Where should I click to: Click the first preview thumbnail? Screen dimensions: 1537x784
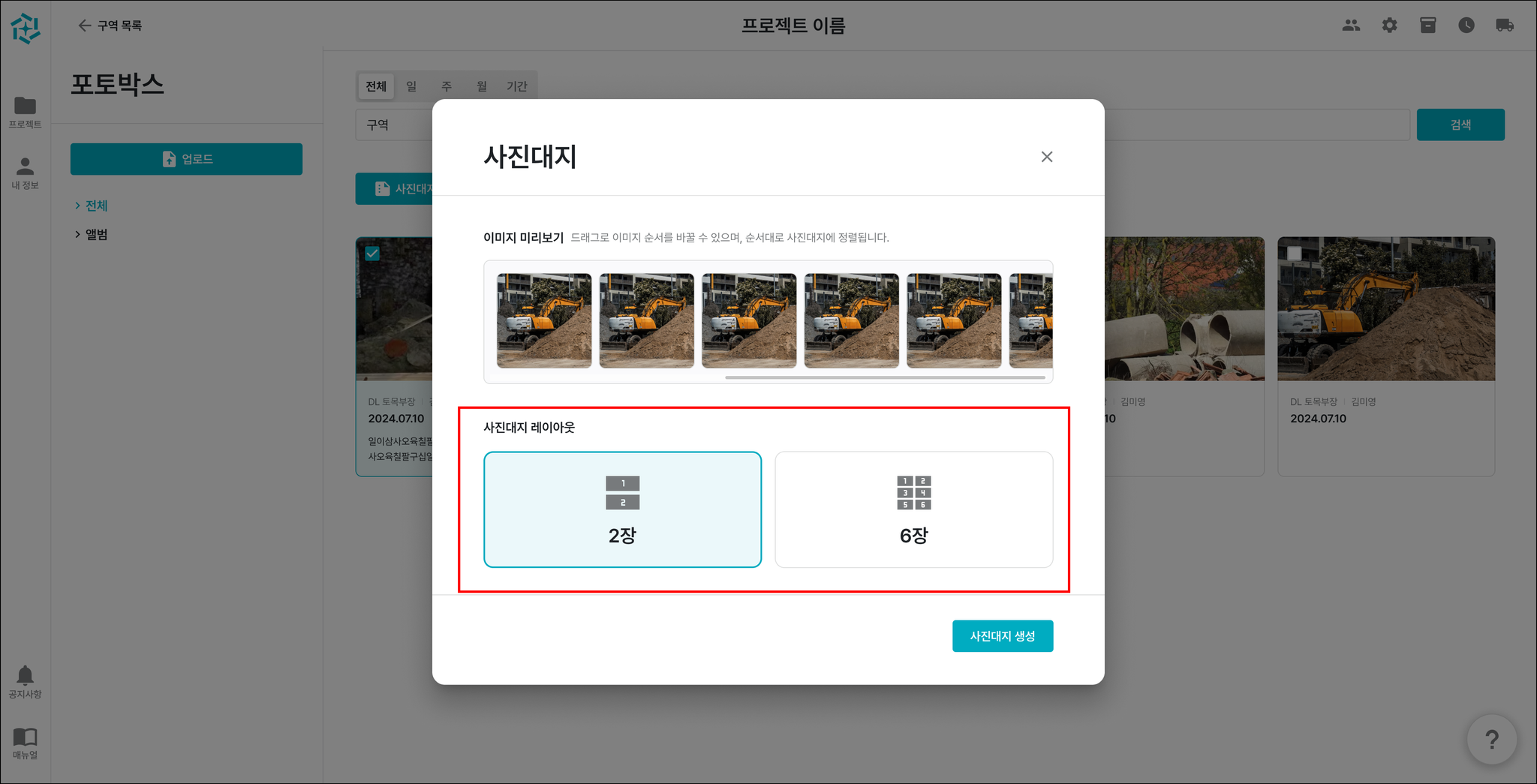point(544,320)
